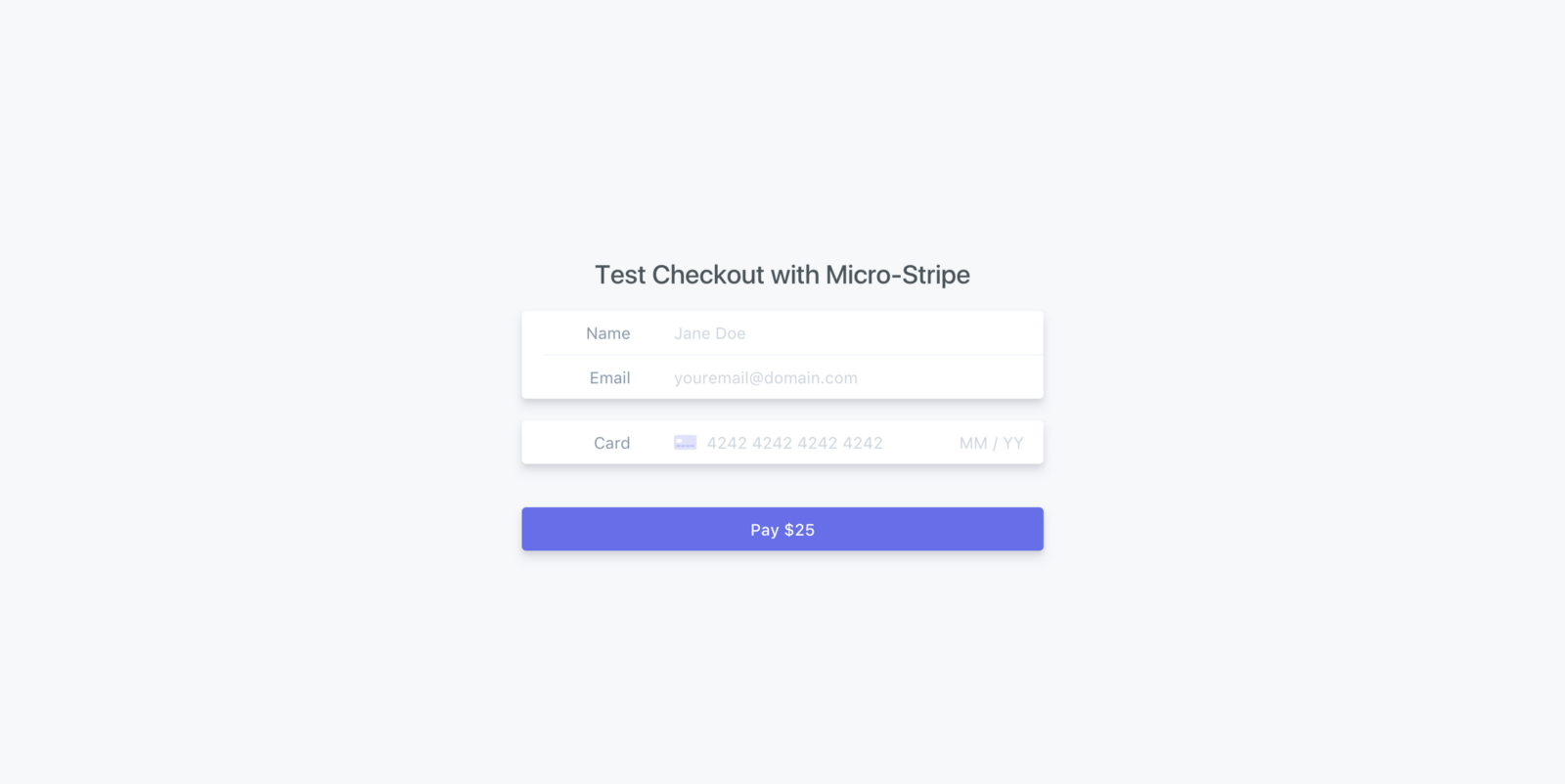Click the first 4242 group in card number
This screenshot has width=1565, height=784.
[x=727, y=443]
